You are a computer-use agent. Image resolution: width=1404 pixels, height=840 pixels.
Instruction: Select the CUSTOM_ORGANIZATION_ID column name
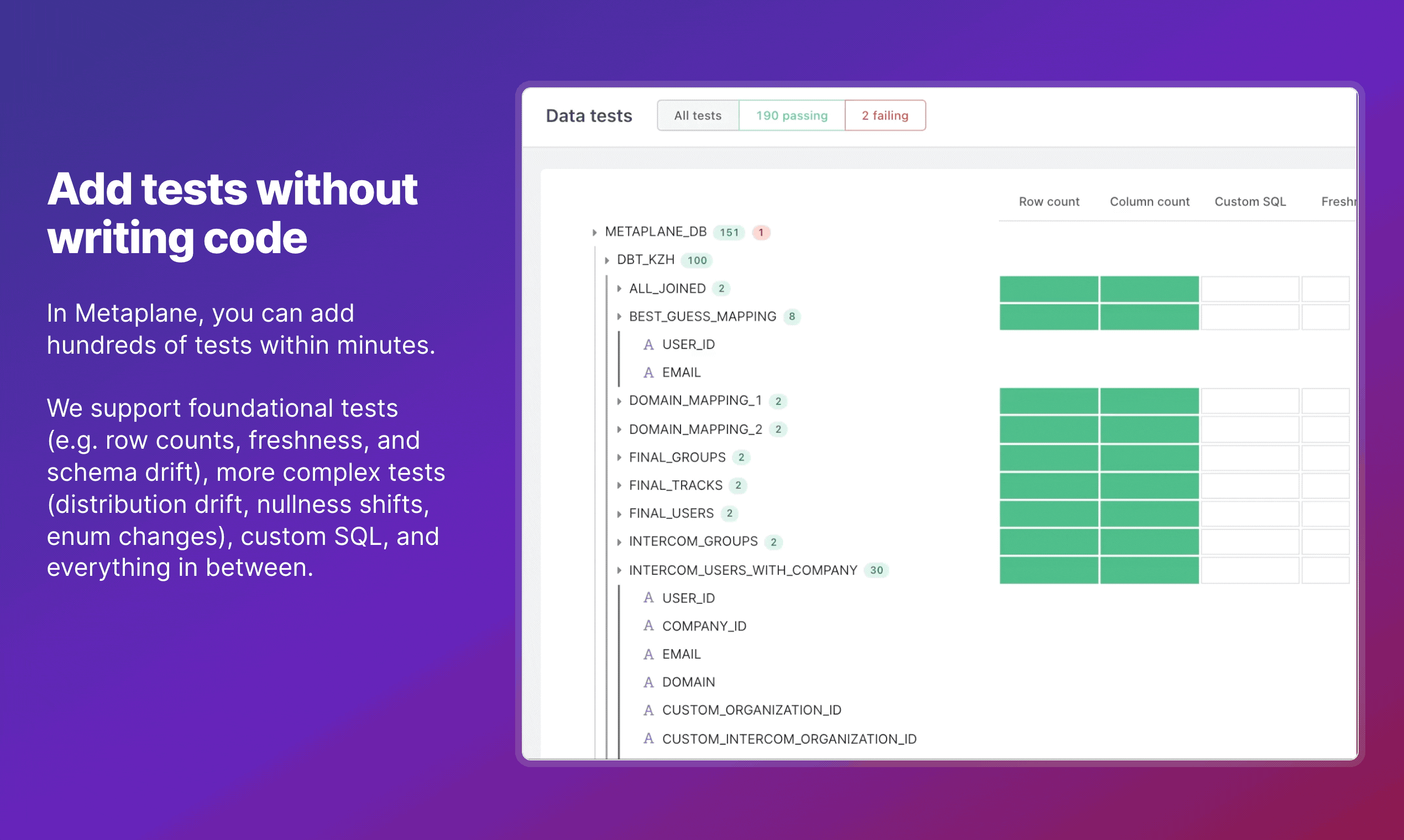752,710
